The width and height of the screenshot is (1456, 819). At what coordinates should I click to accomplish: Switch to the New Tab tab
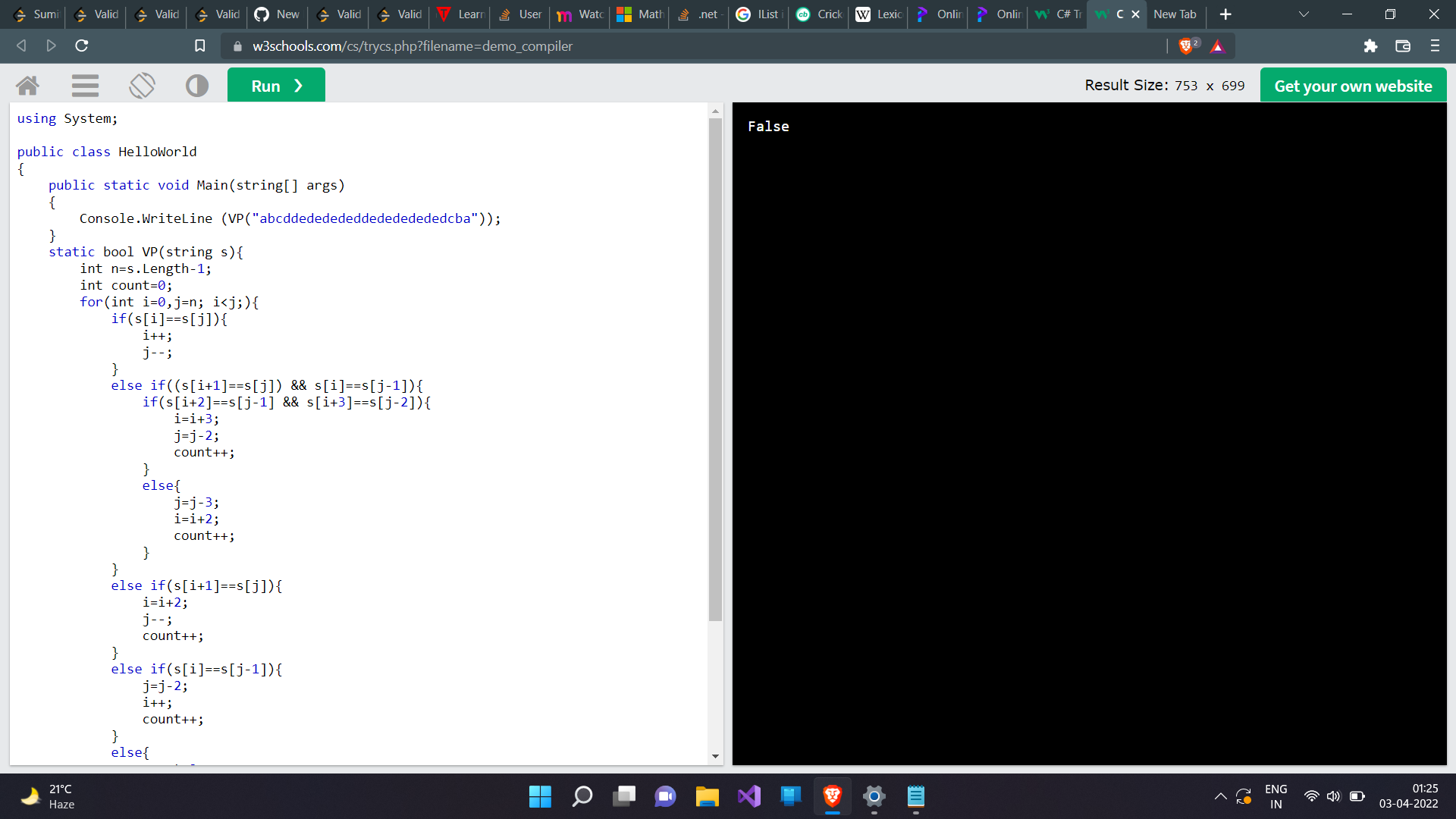(1174, 14)
